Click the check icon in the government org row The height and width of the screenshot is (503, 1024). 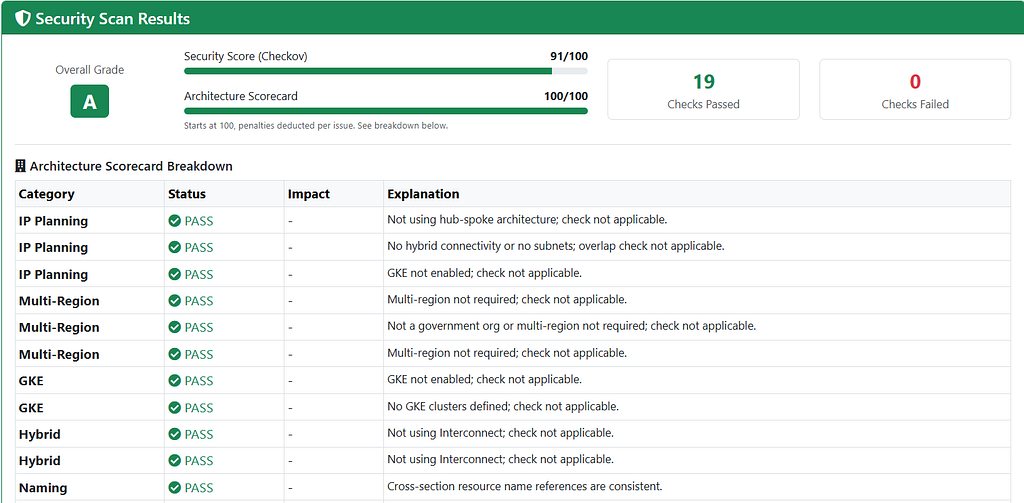click(x=174, y=327)
